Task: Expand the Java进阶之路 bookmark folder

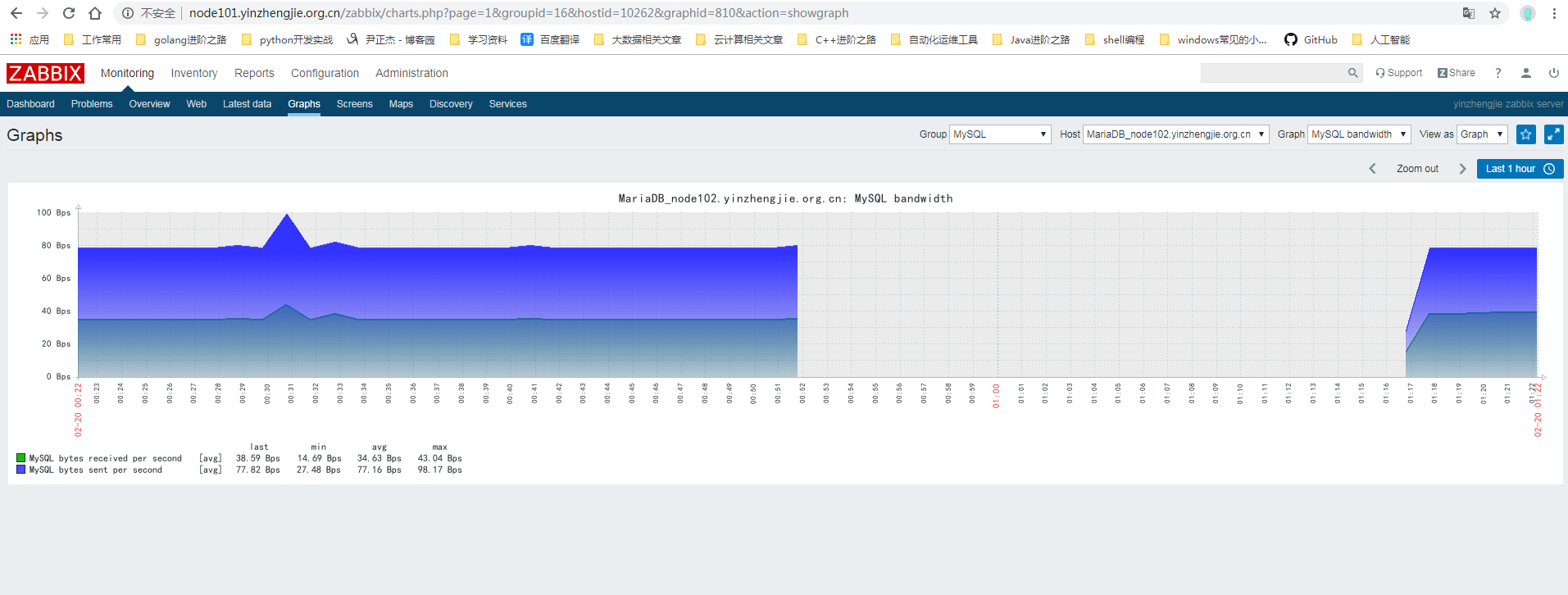Action: (x=1030, y=39)
